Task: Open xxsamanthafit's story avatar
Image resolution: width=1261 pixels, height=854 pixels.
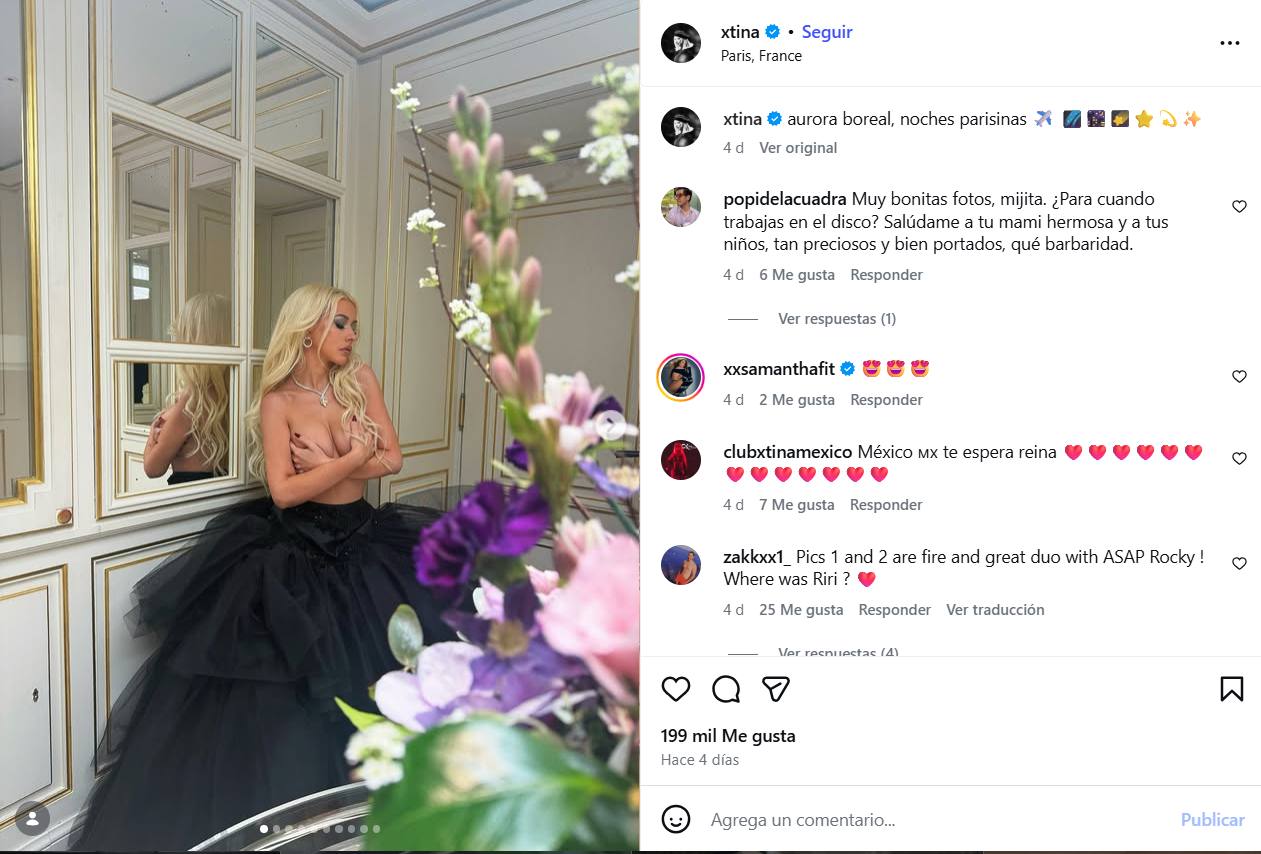Action: [x=681, y=376]
